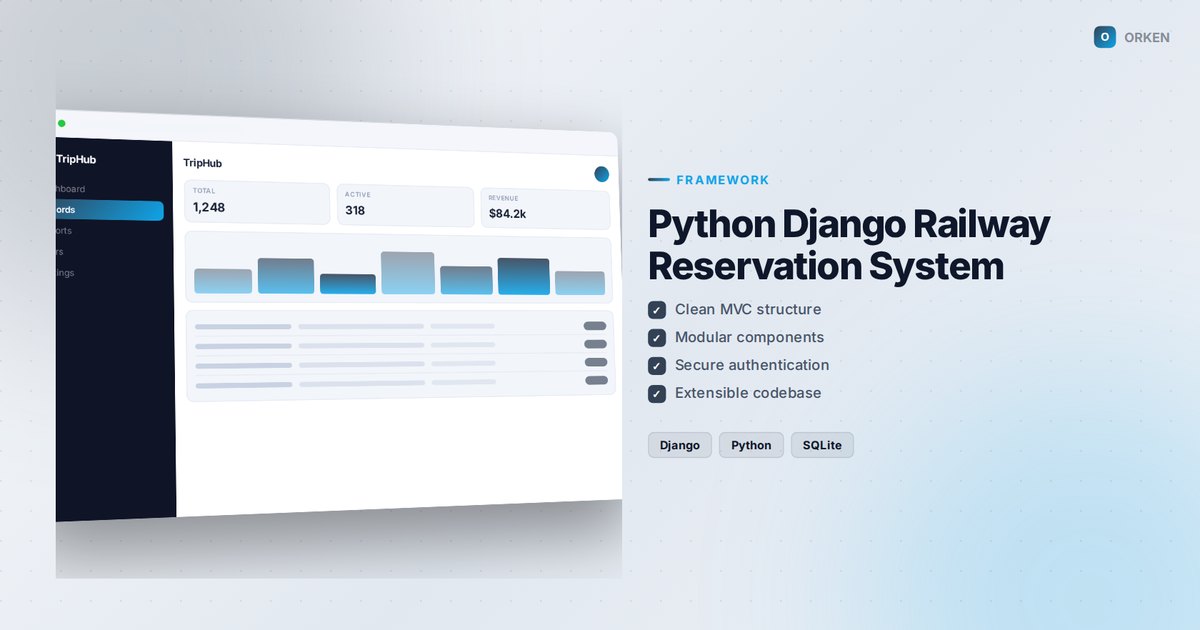1200x630 pixels.
Task: Click the pill button in last table row
Action: tap(597, 380)
